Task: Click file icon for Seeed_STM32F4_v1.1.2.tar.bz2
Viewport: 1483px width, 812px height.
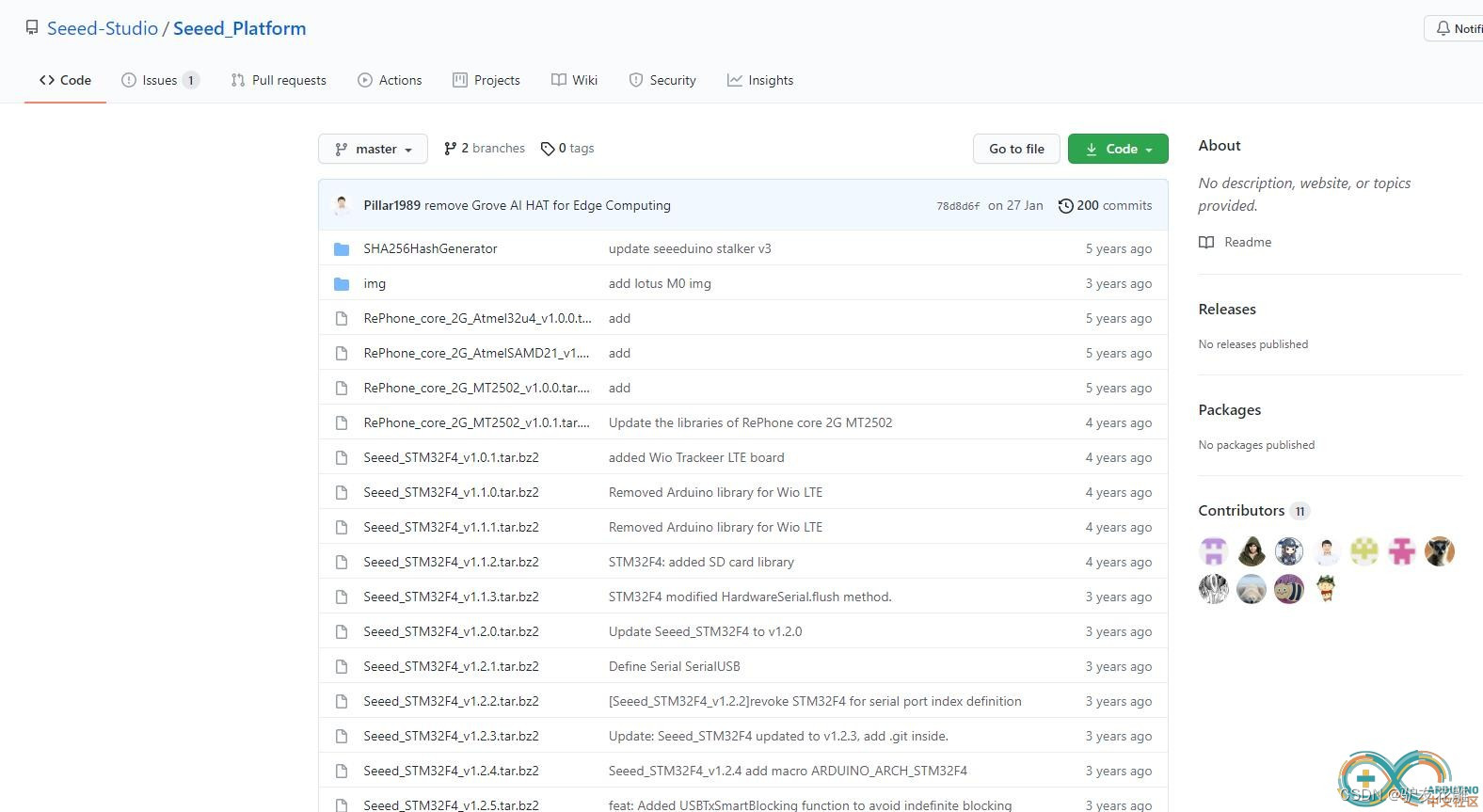Action: [342, 562]
